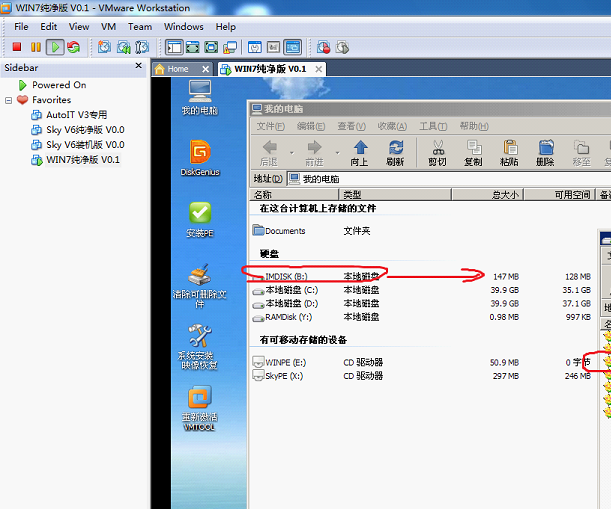The height and width of the screenshot is (510, 611).
Task: Click the 前进 forward button
Action: [314, 153]
